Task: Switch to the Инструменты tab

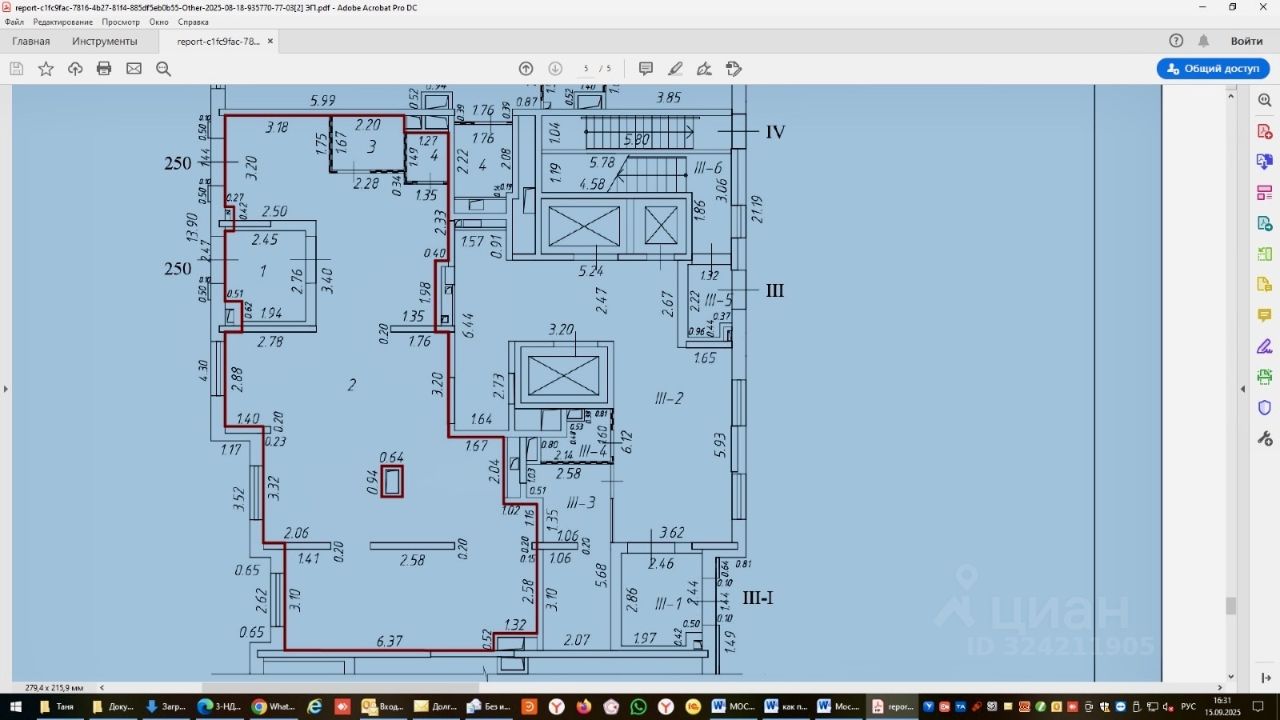Action: (104, 41)
